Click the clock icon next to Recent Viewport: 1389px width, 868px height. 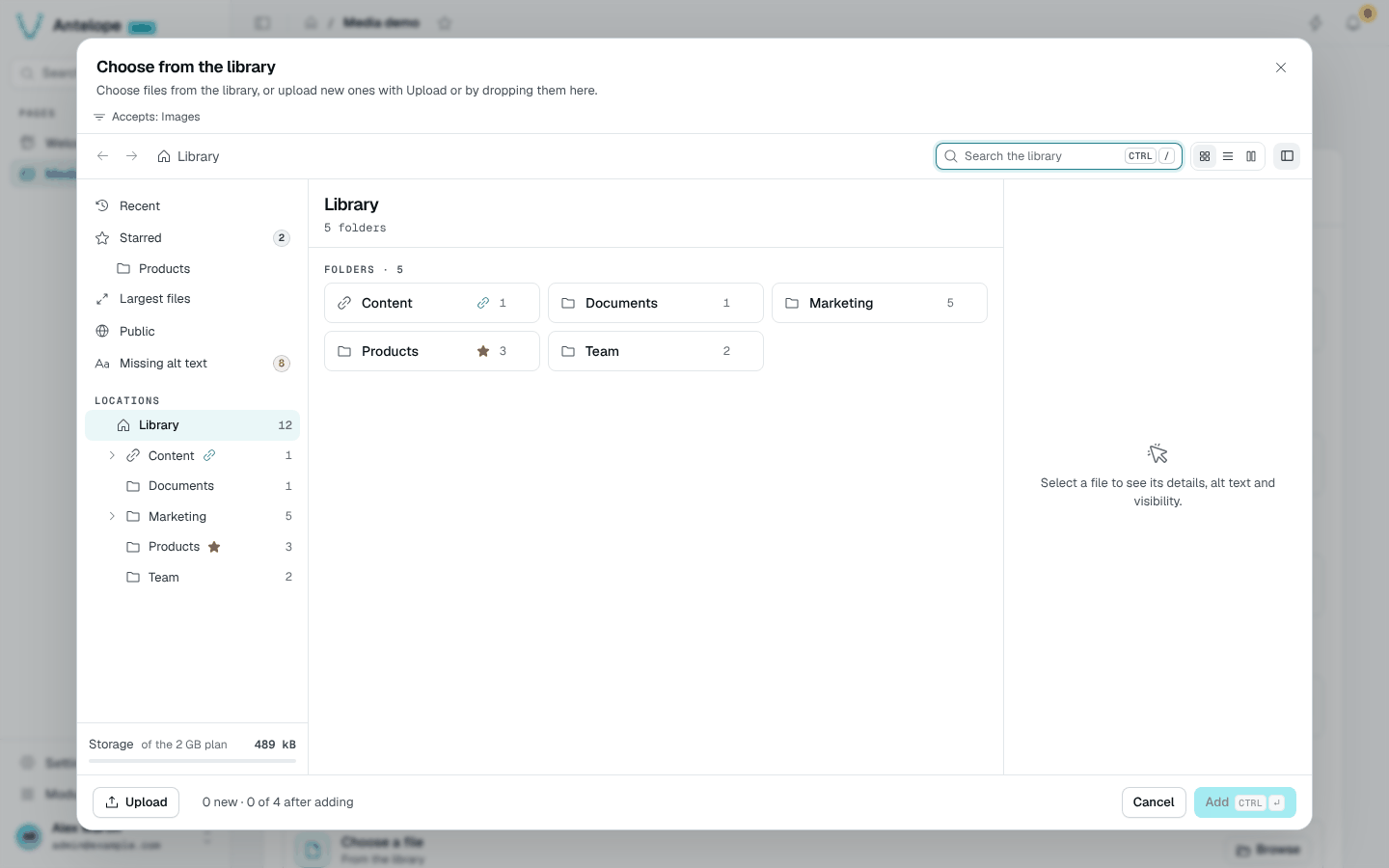(x=102, y=206)
